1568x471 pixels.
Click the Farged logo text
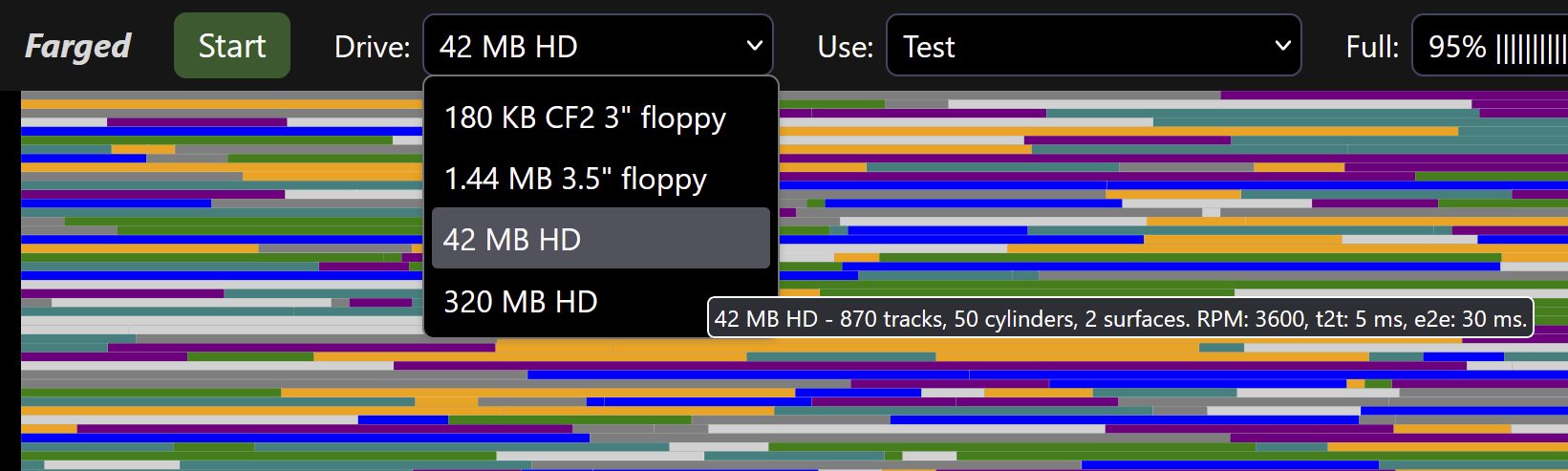(77, 46)
